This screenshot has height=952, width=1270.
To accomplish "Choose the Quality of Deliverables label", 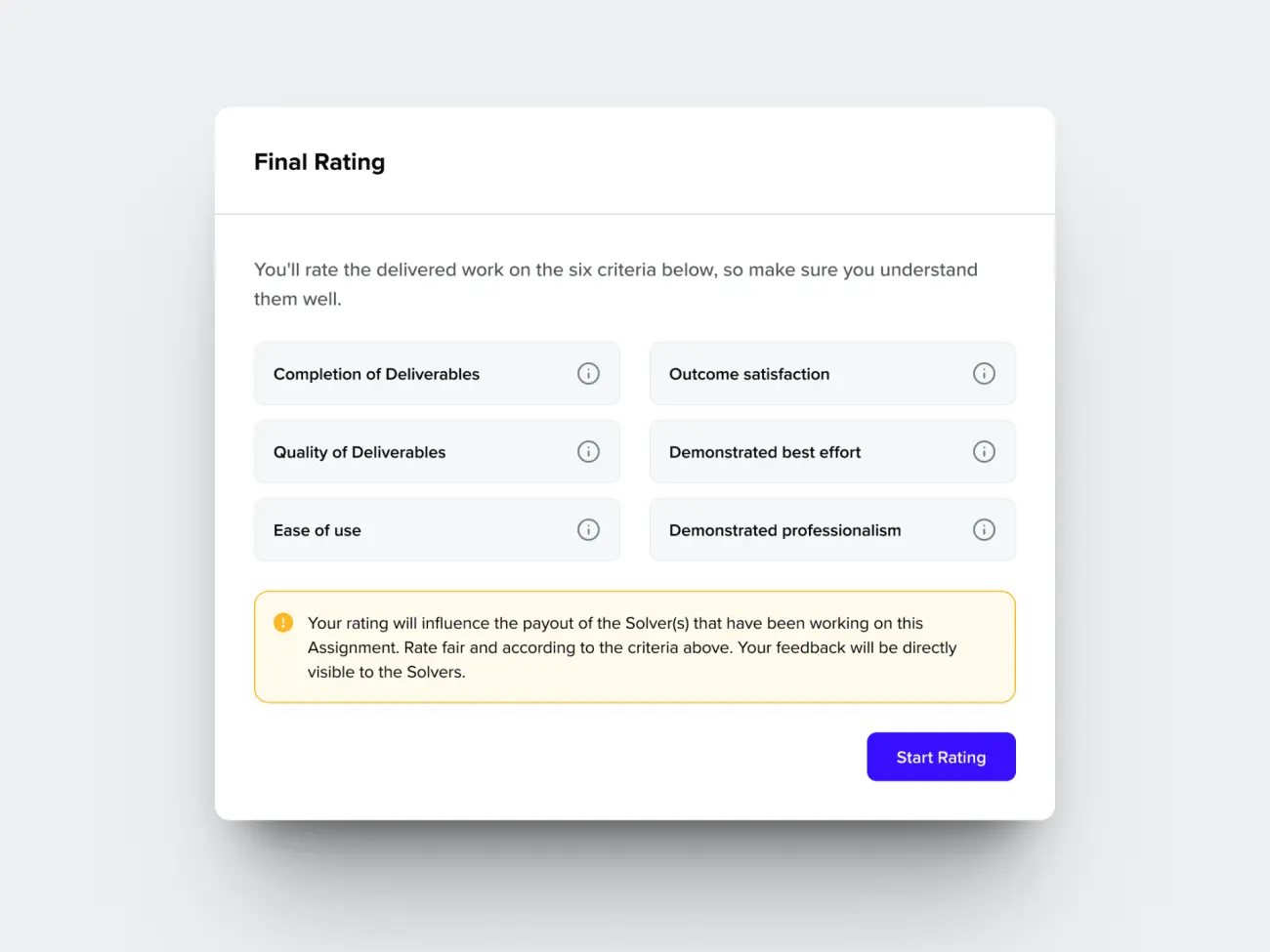I will coord(360,452).
